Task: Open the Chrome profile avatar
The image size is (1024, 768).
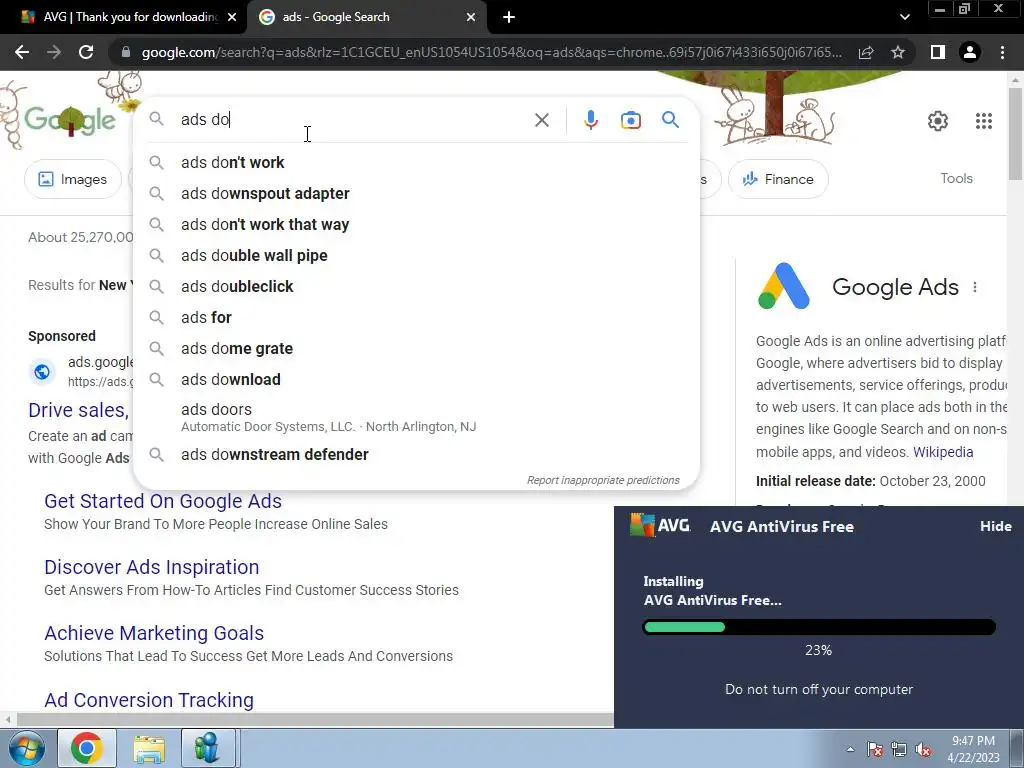Action: tap(970, 52)
